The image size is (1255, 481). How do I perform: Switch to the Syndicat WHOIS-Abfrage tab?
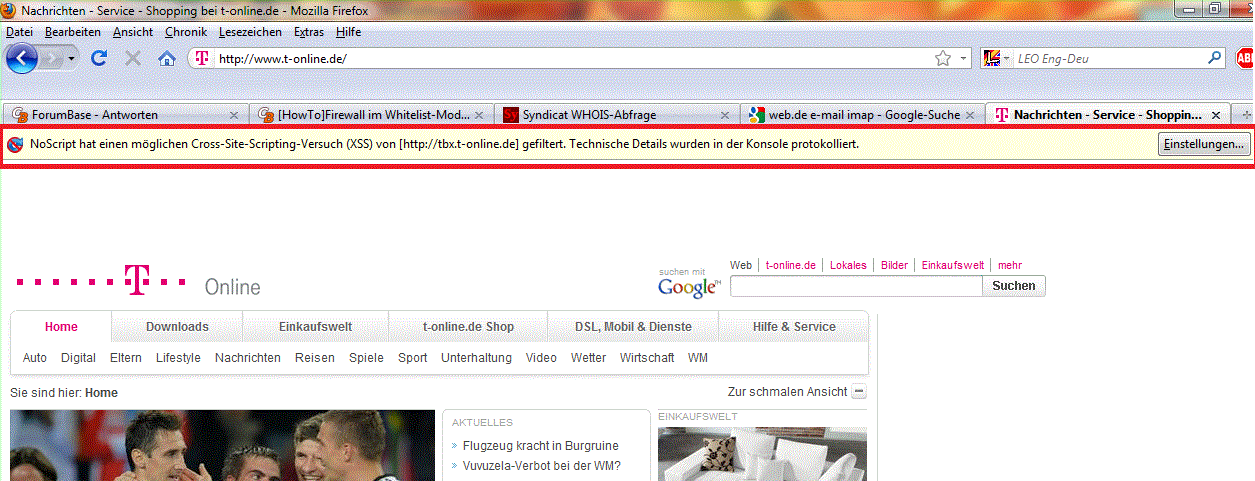point(617,115)
